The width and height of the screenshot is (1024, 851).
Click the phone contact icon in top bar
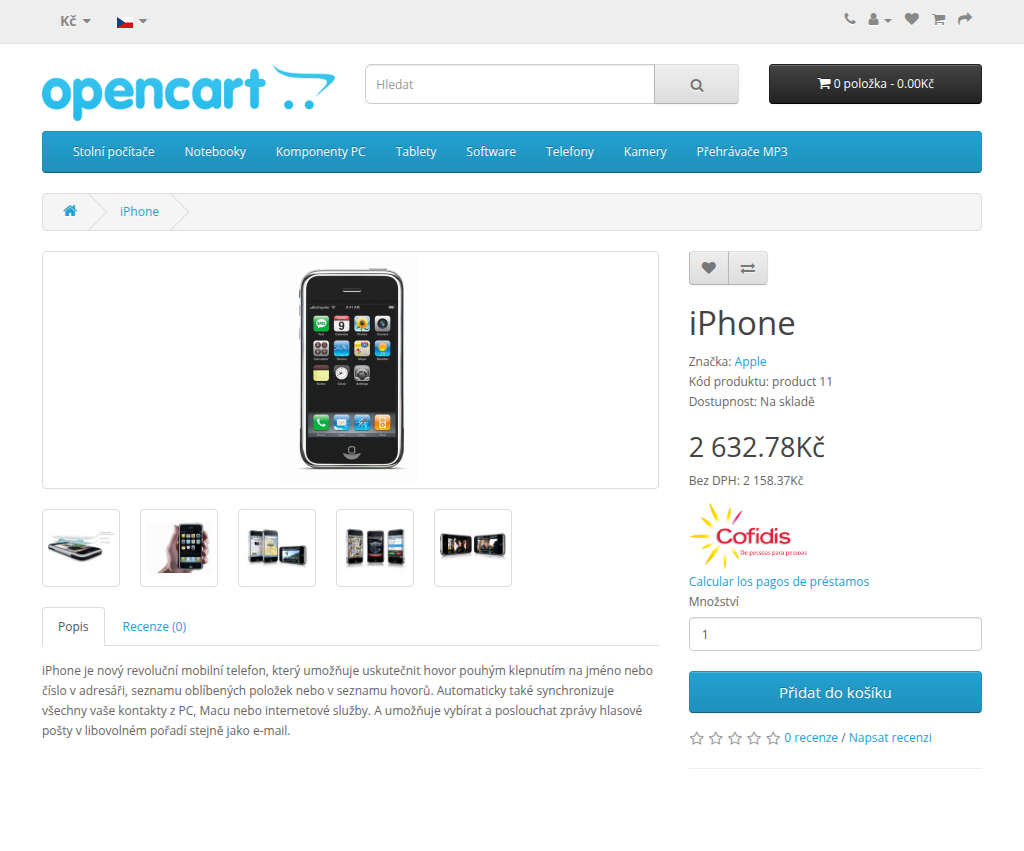(850, 19)
